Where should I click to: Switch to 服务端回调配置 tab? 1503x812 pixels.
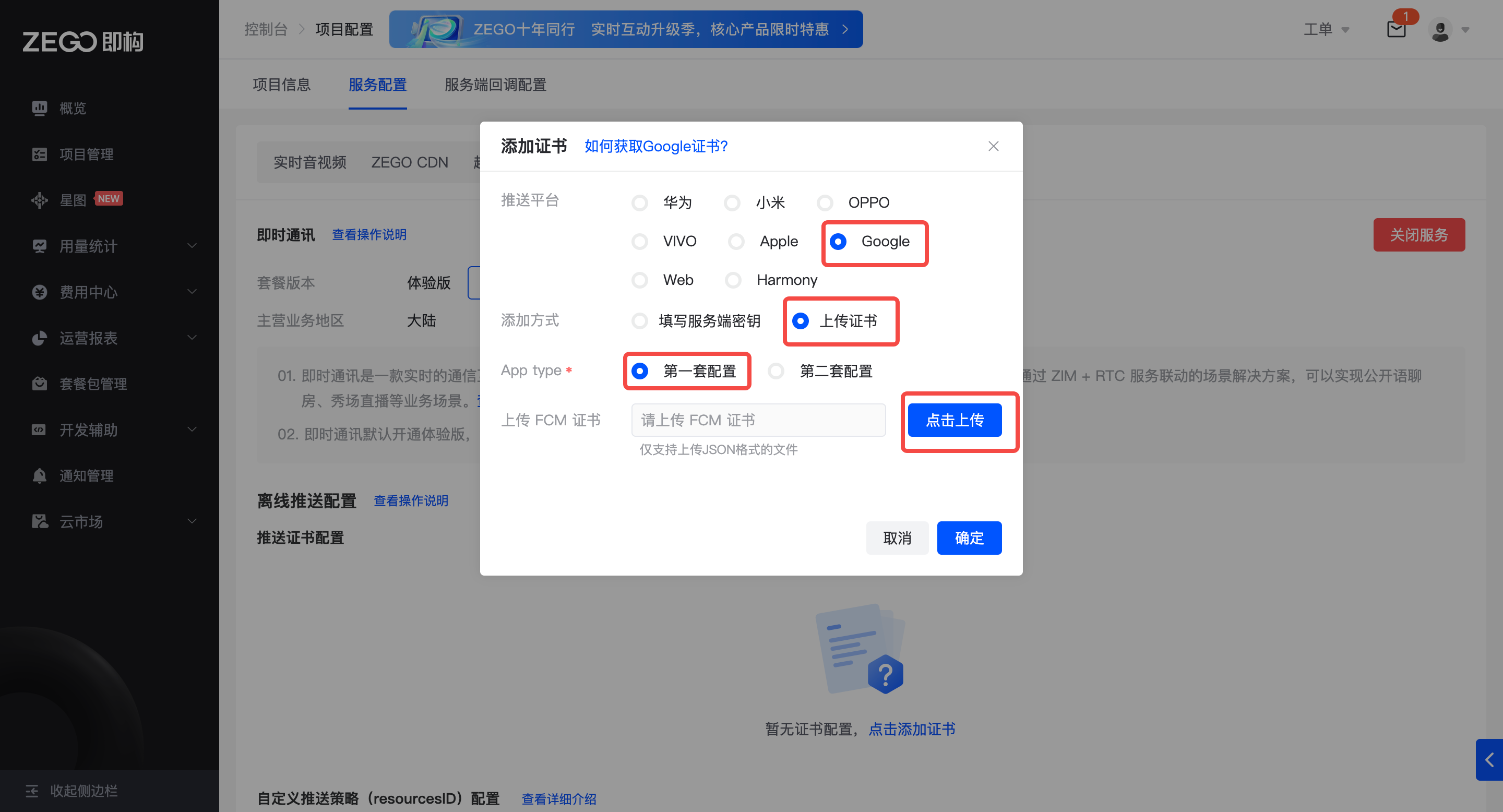pyautogui.click(x=495, y=85)
